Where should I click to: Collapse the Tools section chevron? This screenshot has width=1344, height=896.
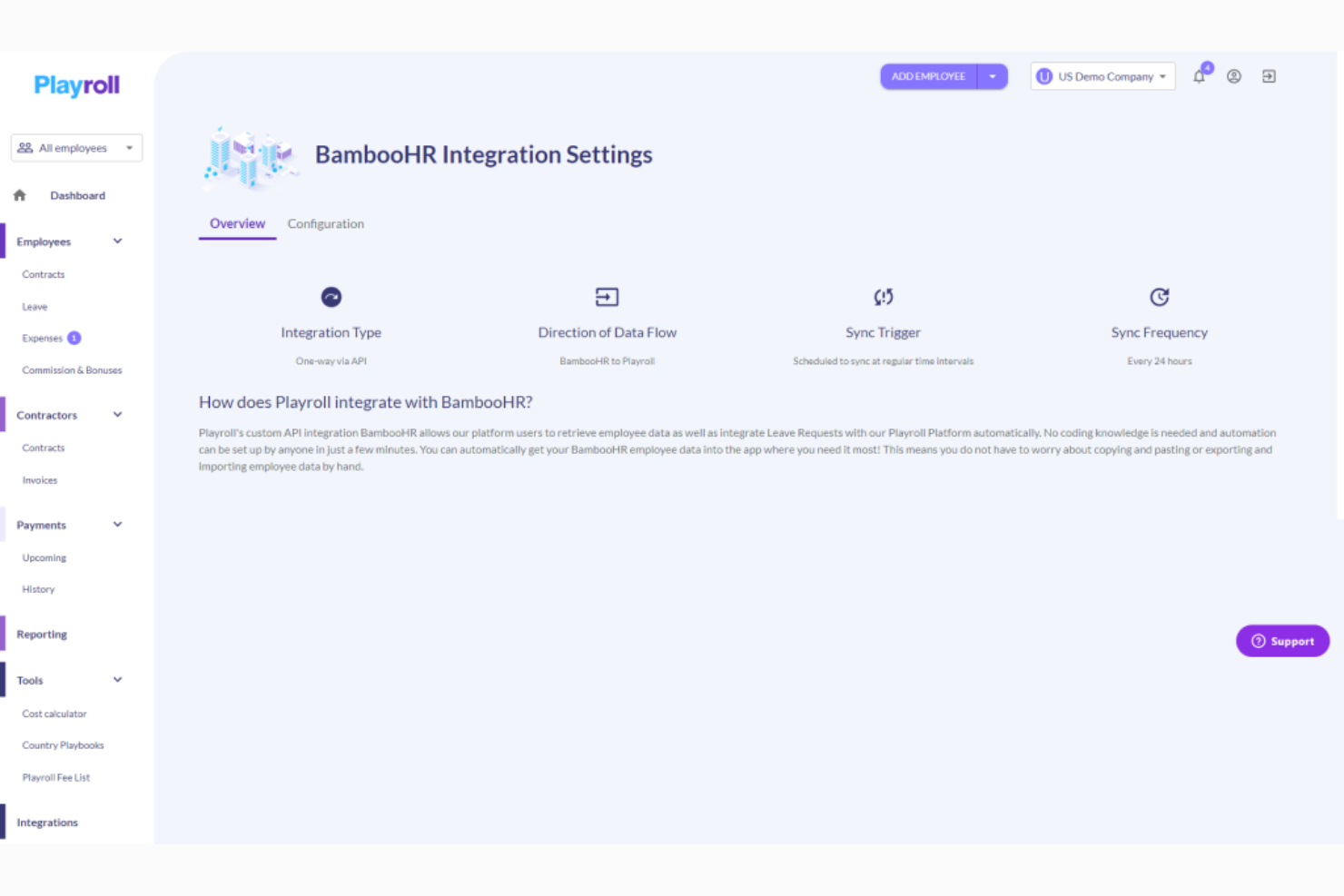(117, 680)
